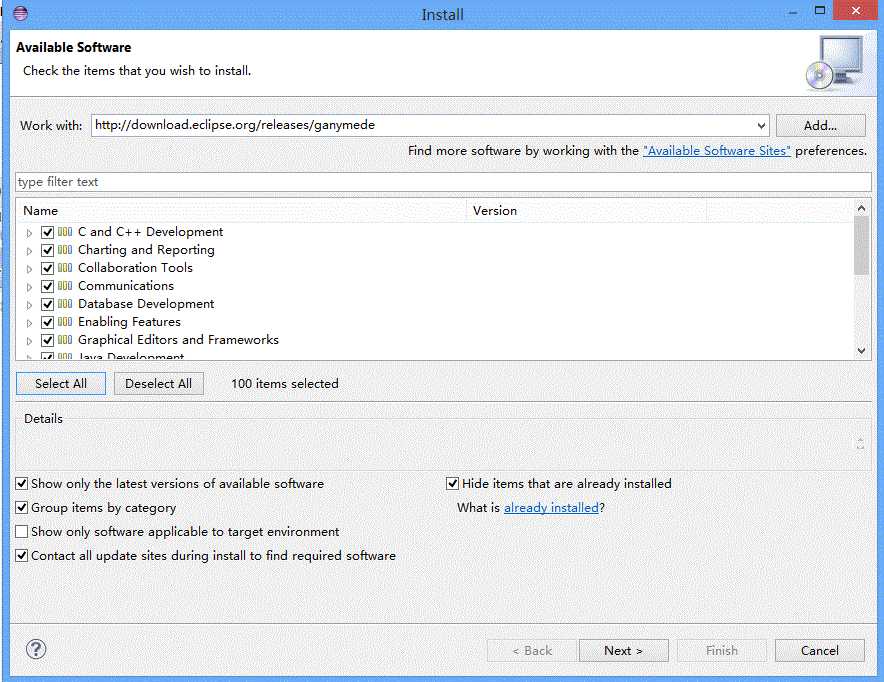Select Graphical Editors and Frameworks row text
Image resolution: width=884 pixels, height=682 pixels.
[178, 340]
